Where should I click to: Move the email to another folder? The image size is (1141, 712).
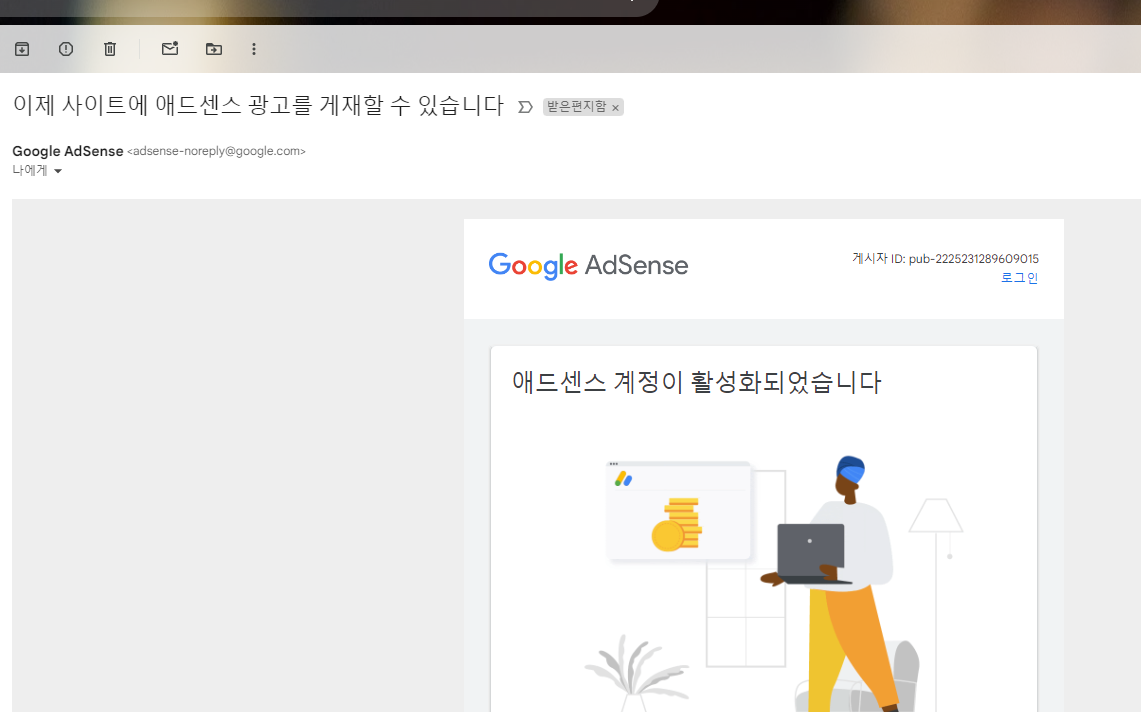point(213,48)
